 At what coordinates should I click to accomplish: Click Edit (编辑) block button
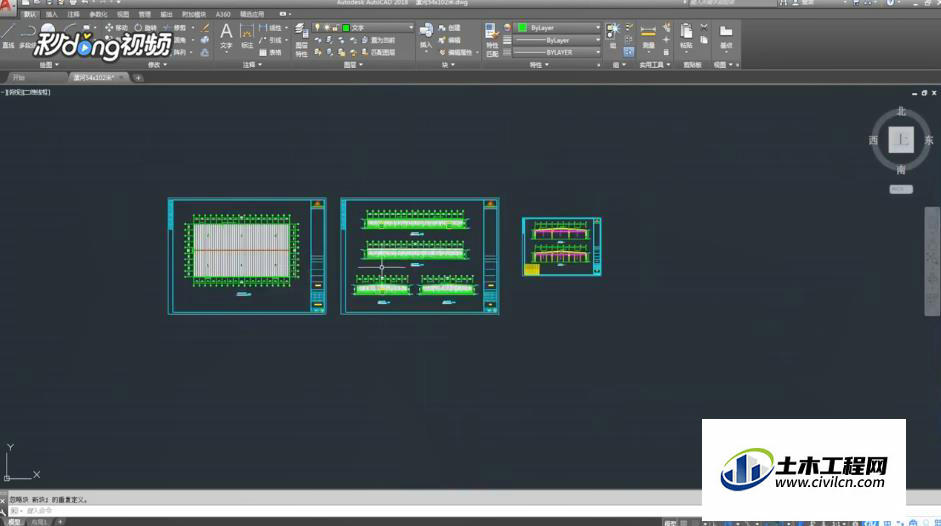[x=449, y=40]
